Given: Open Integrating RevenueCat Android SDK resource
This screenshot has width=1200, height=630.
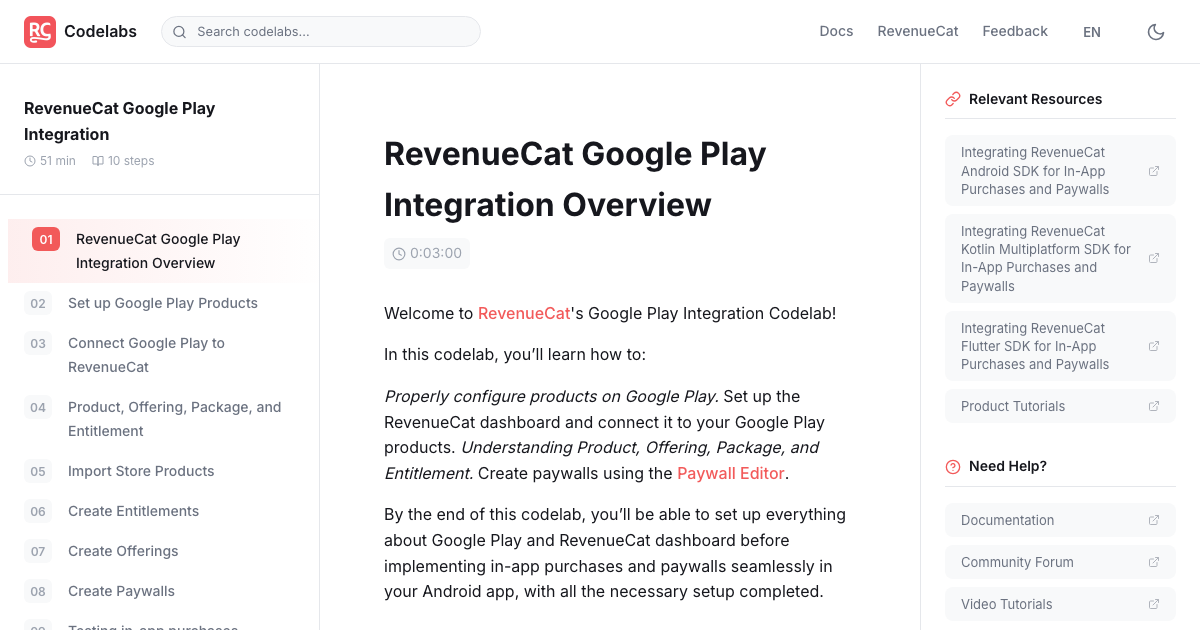Looking at the screenshot, I should tap(1060, 171).
